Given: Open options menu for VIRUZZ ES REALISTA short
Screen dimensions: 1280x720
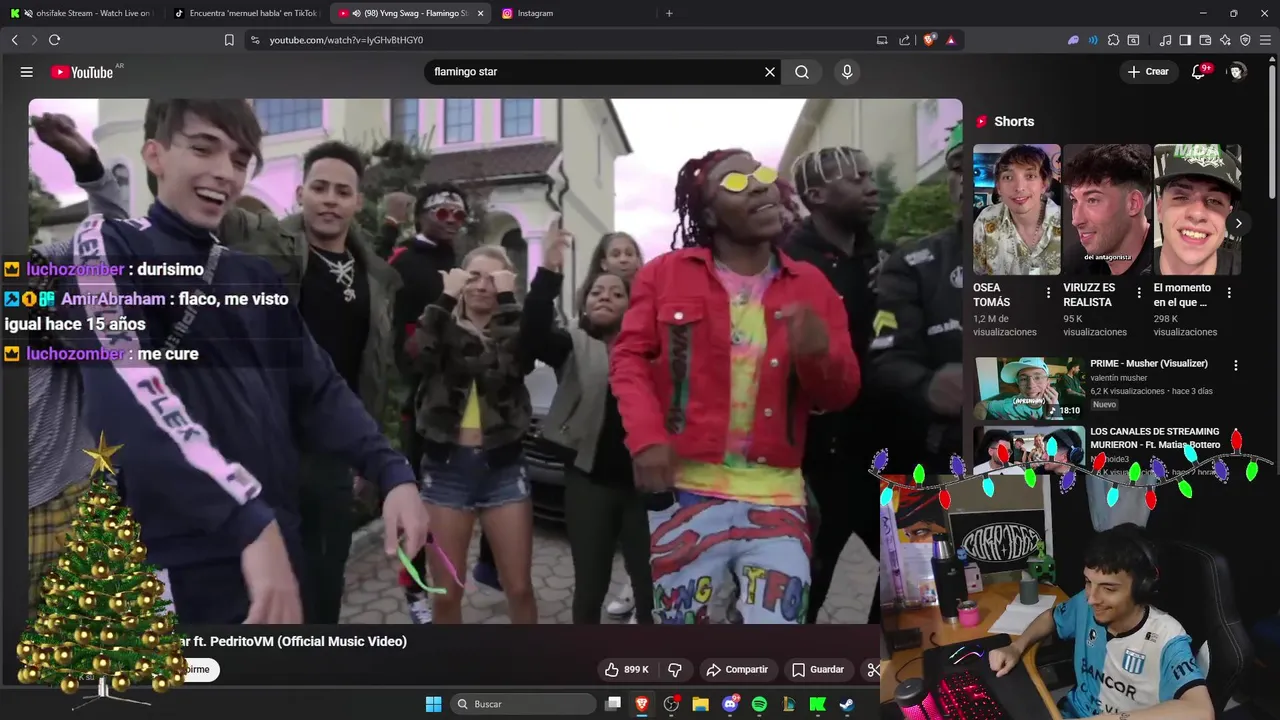Looking at the screenshot, I should point(1138,293).
